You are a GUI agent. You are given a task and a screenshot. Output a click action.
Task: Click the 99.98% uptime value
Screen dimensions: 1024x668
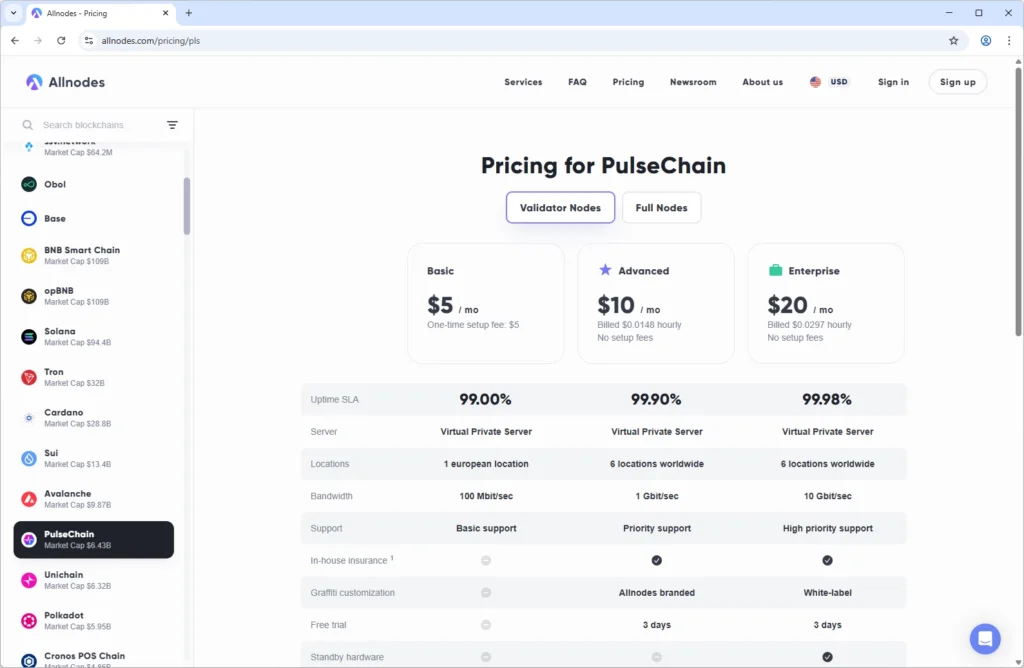tap(827, 399)
